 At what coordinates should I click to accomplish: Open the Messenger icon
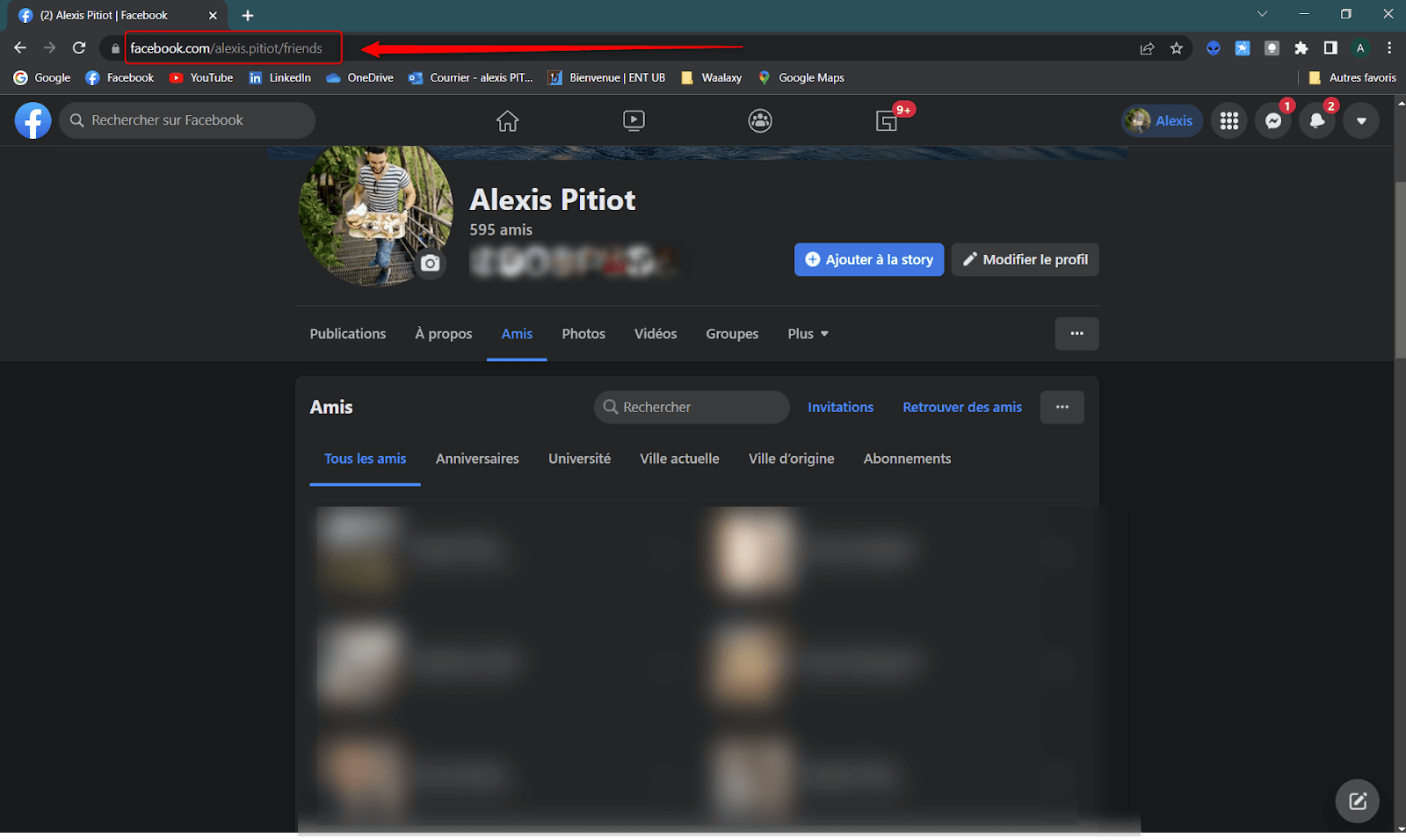1273,120
